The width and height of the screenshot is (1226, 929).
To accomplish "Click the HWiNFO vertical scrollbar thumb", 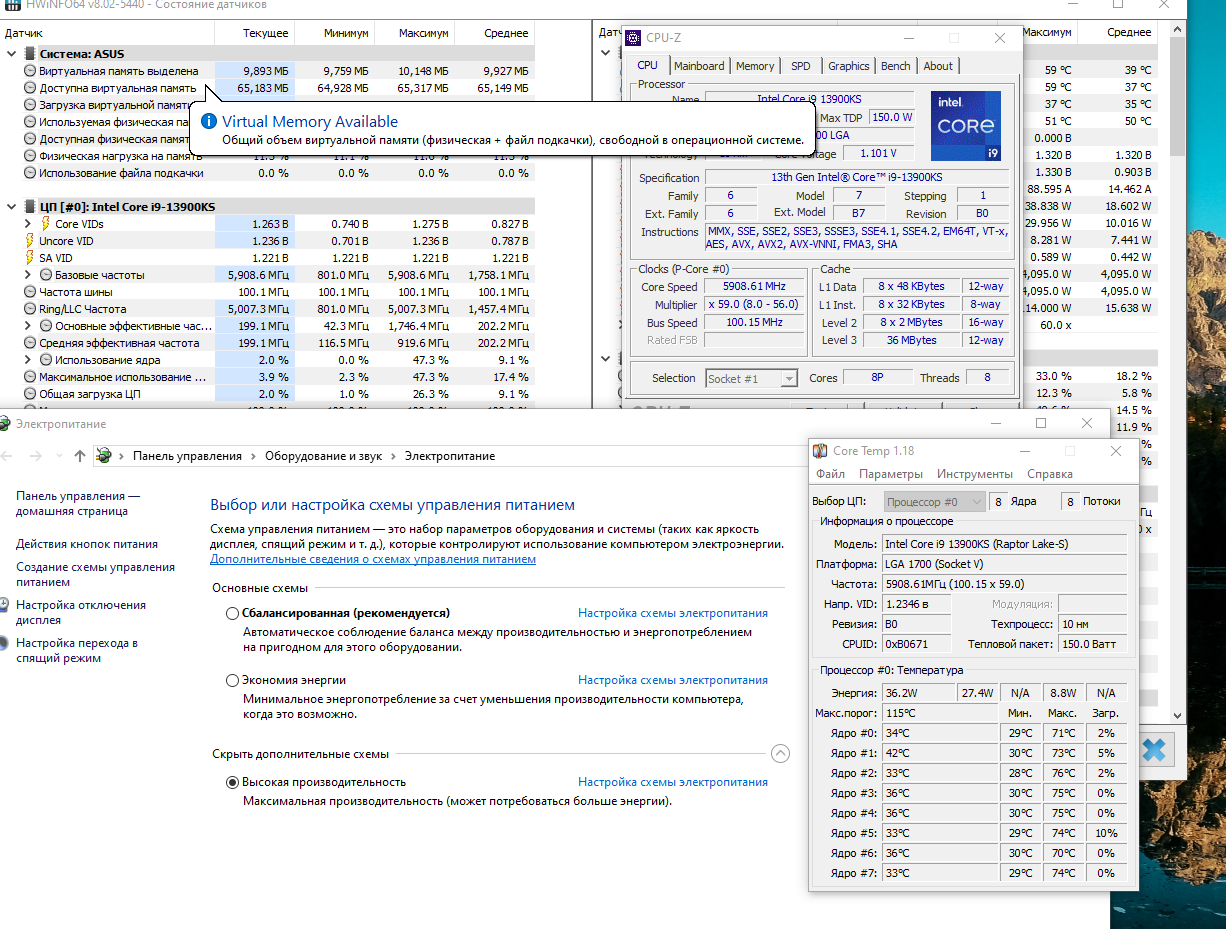I will coord(1179,96).
